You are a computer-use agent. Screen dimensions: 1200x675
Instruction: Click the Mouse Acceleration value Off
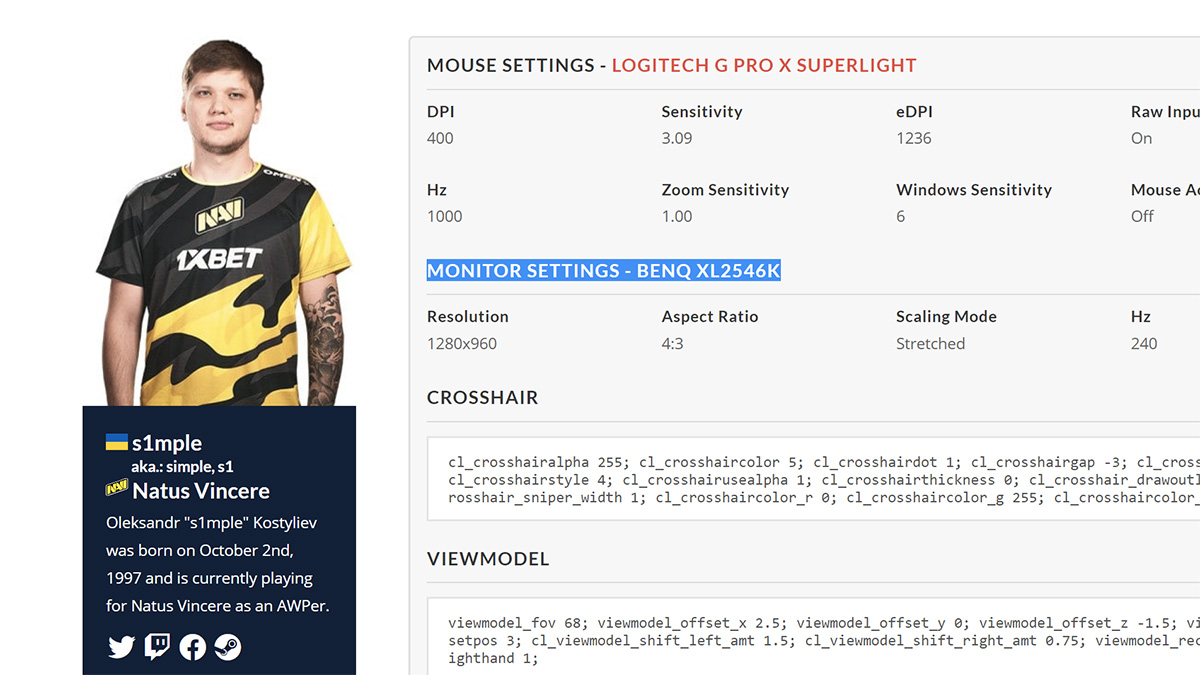click(1142, 216)
